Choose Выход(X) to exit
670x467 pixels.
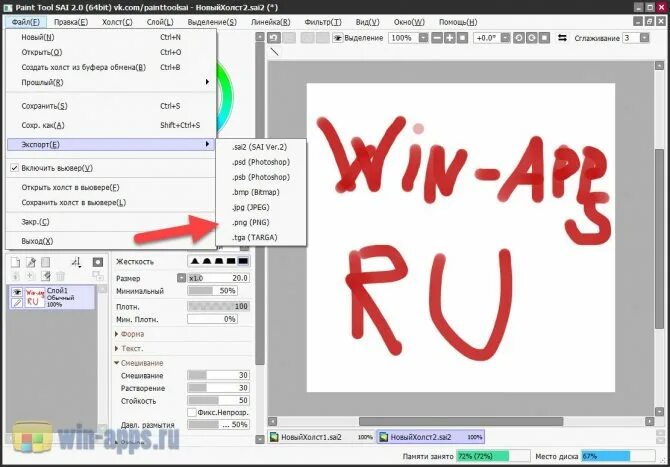point(111,241)
